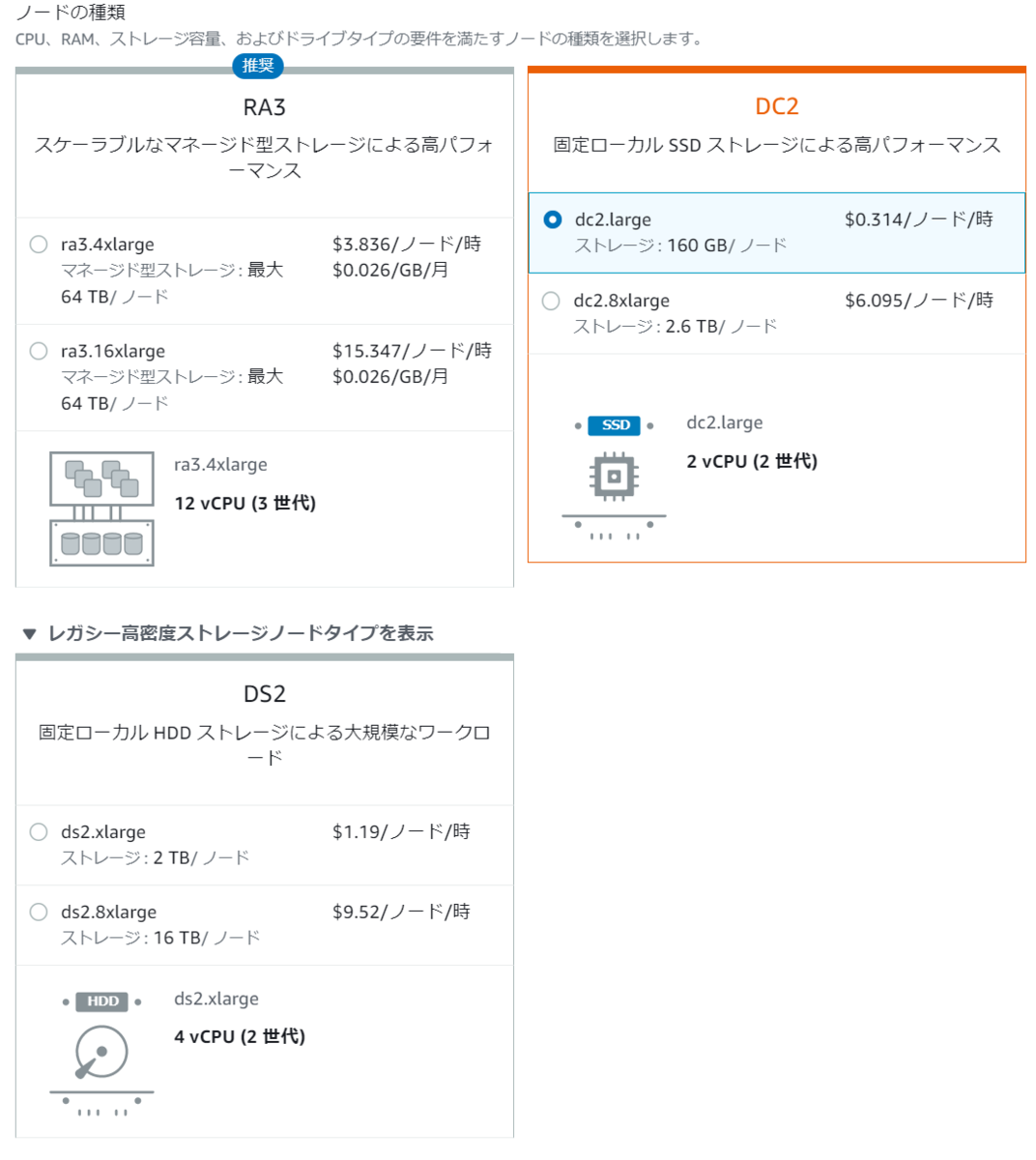Click the HDD badge icon in DS2 card
This screenshot has height=1160, width=1036.
pos(104,1002)
